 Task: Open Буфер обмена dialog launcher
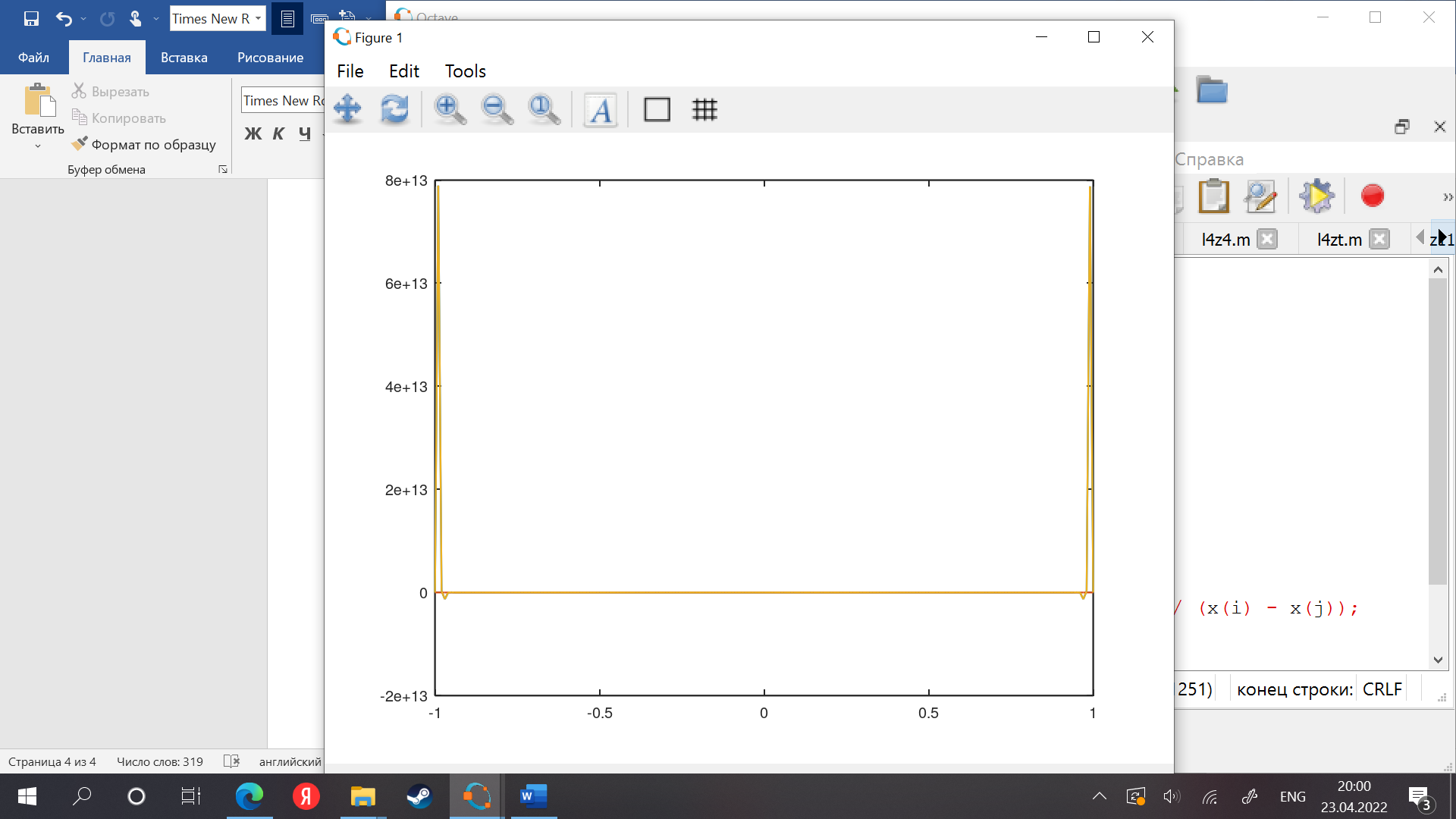(x=223, y=170)
